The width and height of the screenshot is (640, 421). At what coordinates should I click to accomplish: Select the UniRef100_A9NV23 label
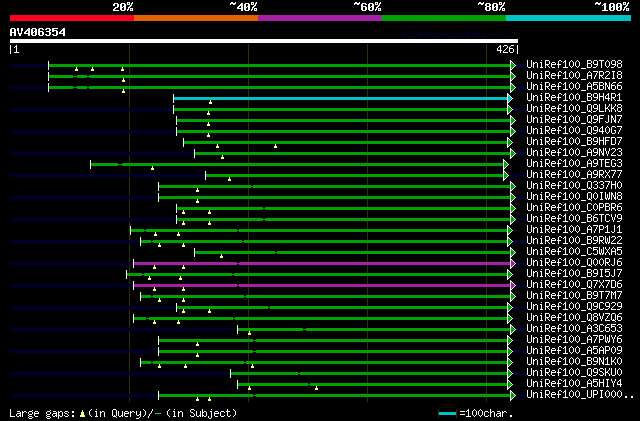click(x=574, y=153)
